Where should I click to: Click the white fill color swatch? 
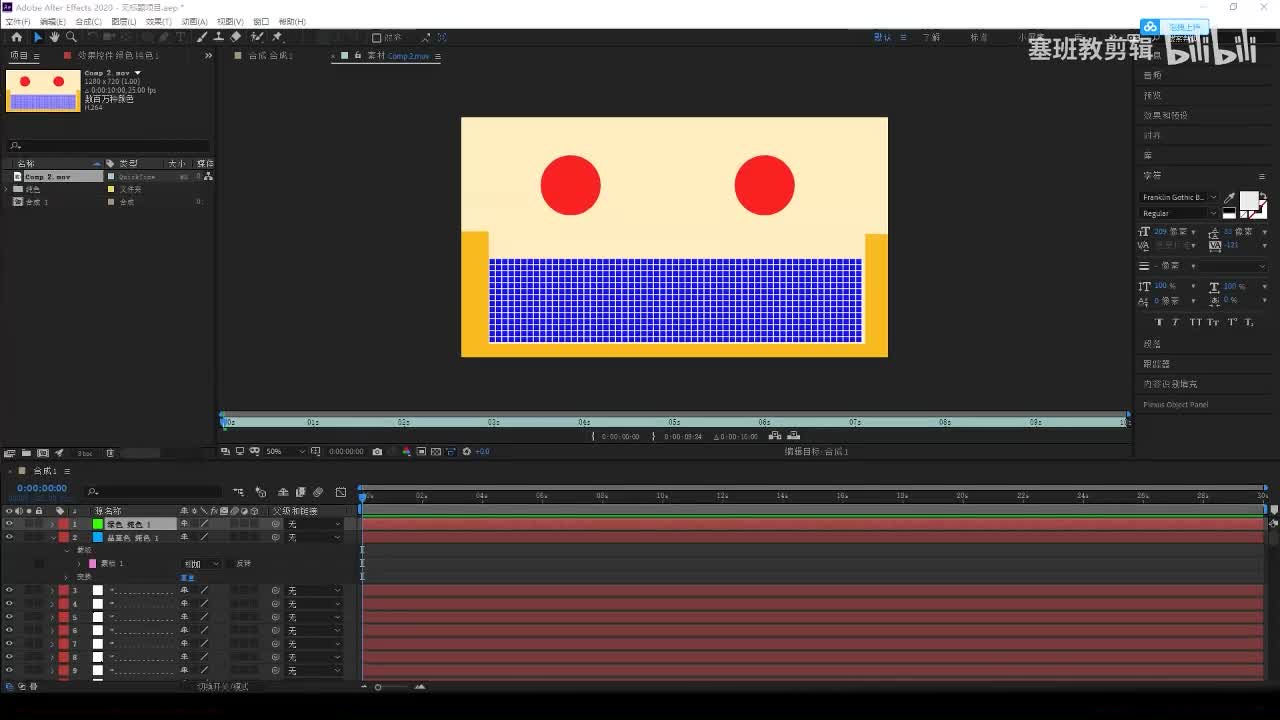pos(1248,200)
